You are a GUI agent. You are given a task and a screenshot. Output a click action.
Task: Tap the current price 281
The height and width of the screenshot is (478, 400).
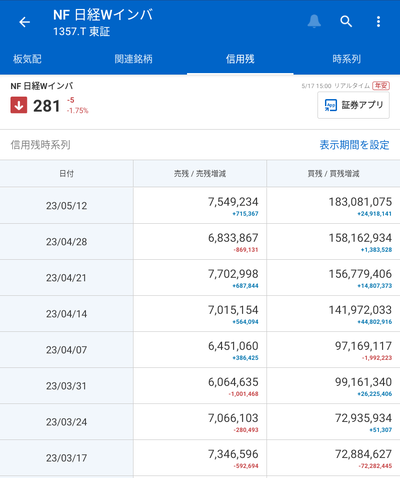pyautogui.click(x=47, y=106)
